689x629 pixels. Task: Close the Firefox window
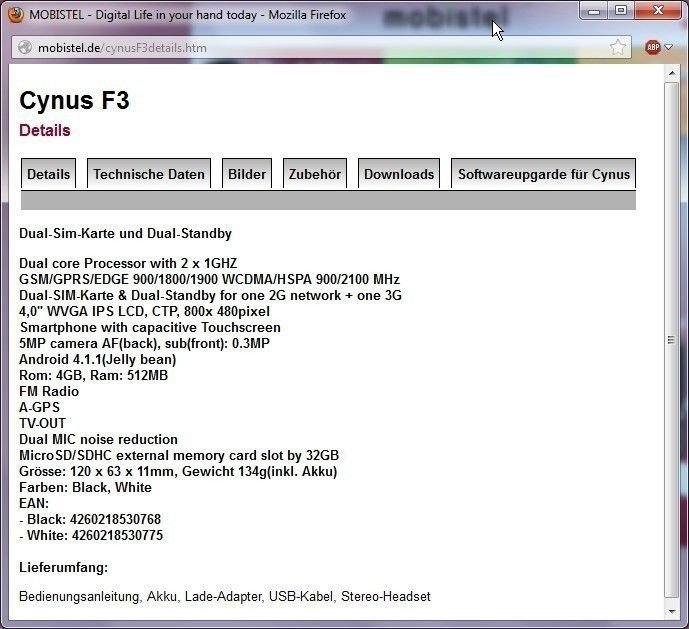coord(658,11)
